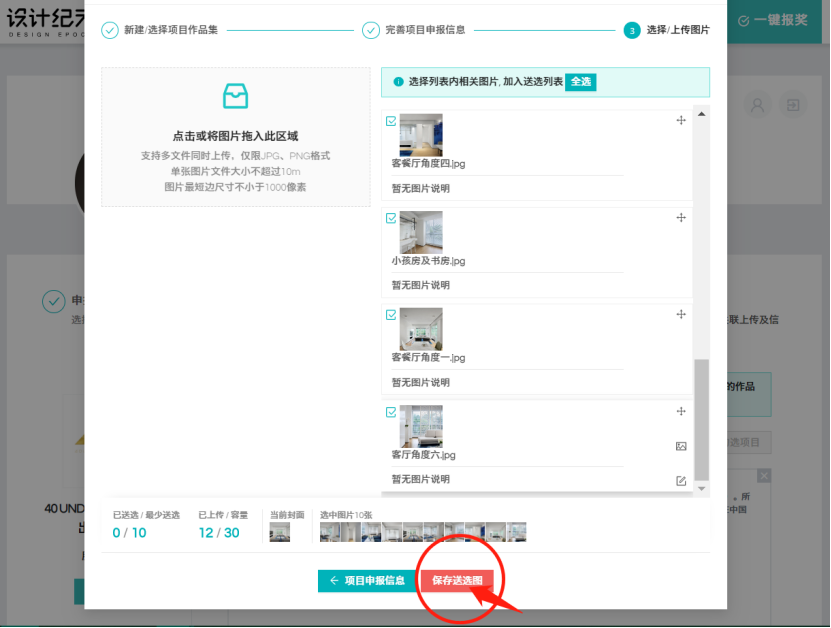Image resolution: width=831 pixels, height=628 pixels.
Task: Click the move handle icon on 客餐厅角度四.jpg
Action: coord(681,120)
